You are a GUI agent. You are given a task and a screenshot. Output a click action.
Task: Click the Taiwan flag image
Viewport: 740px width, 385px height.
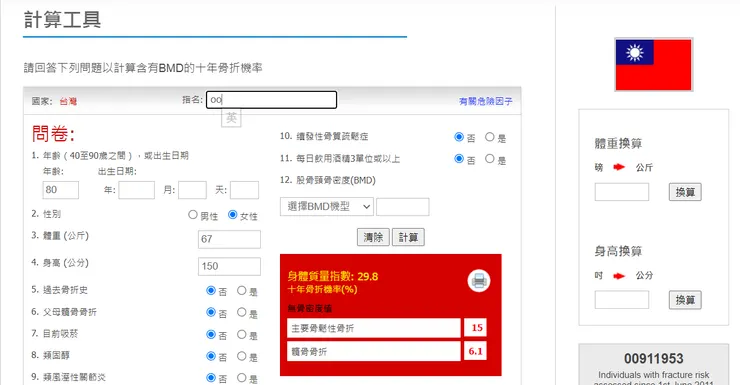pyautogui.click(x=654, y=65)
